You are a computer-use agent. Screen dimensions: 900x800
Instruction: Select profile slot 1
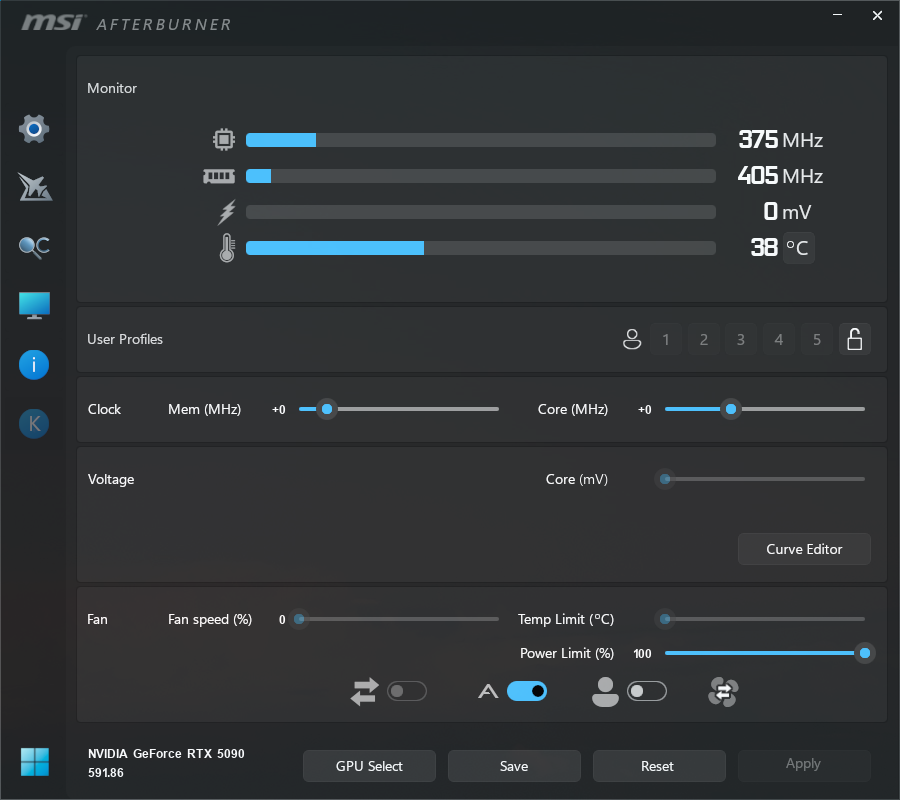click(665, 339)
